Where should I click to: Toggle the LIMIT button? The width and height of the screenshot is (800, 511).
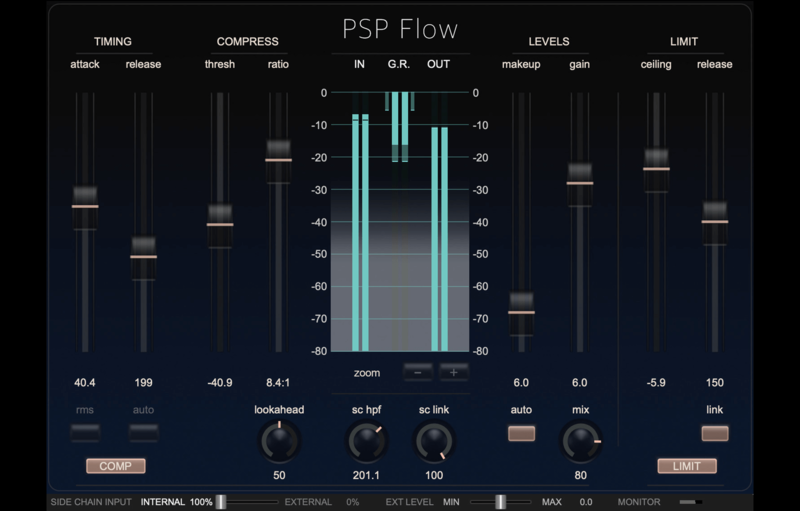(x=687, y=466)
